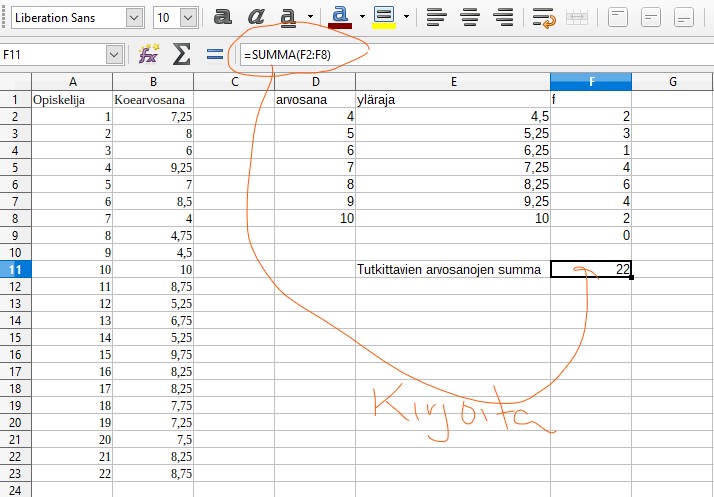Click the formula input line
Image resolution: width=714 pixels, height=497 pixels.
coord(470,54)
